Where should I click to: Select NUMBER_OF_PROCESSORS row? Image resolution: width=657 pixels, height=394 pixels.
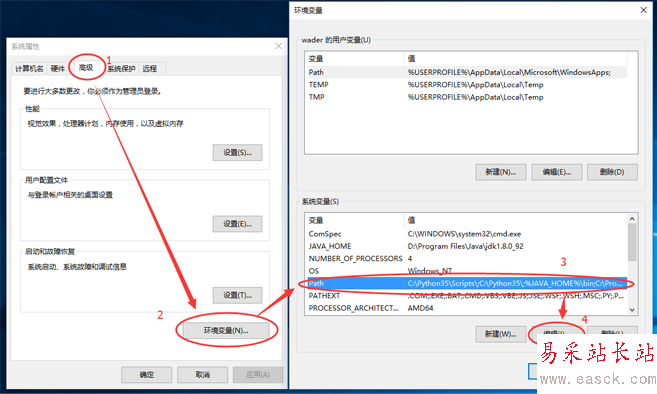pos(467,259)
